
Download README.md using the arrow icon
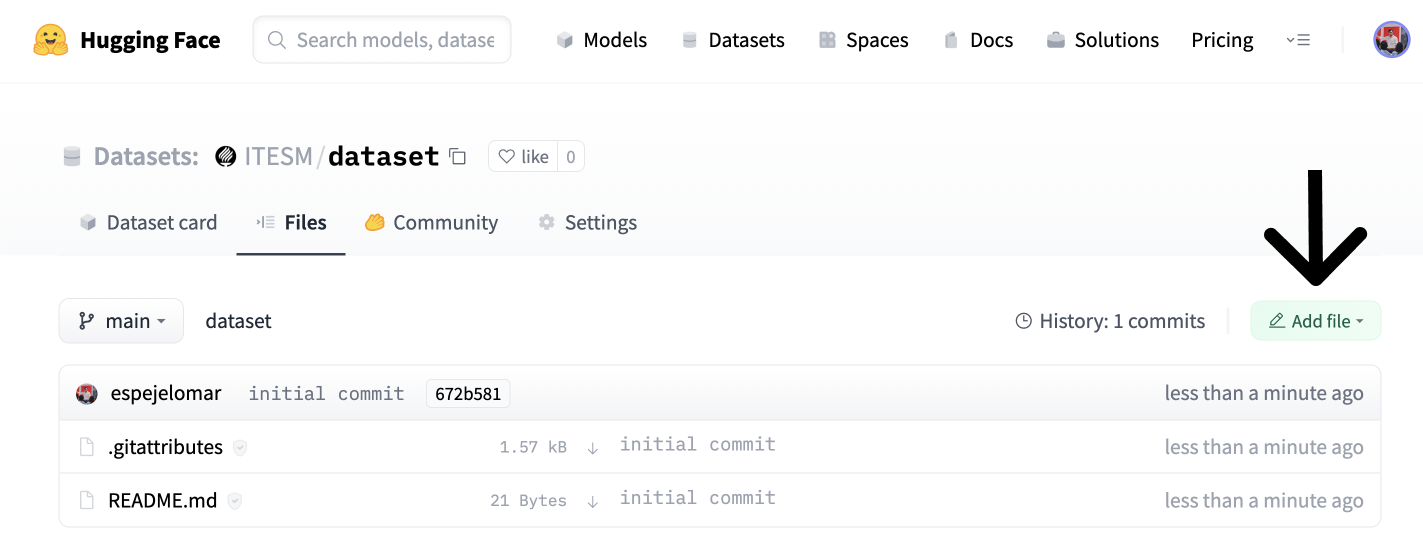[x=593, y=501]
